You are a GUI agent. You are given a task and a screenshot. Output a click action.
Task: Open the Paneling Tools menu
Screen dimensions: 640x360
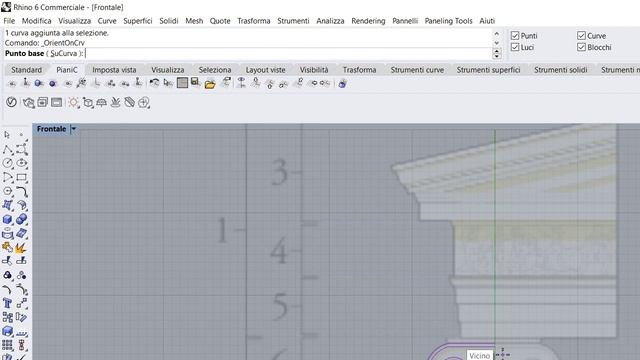pyautogui.click(x=448, y=21)
